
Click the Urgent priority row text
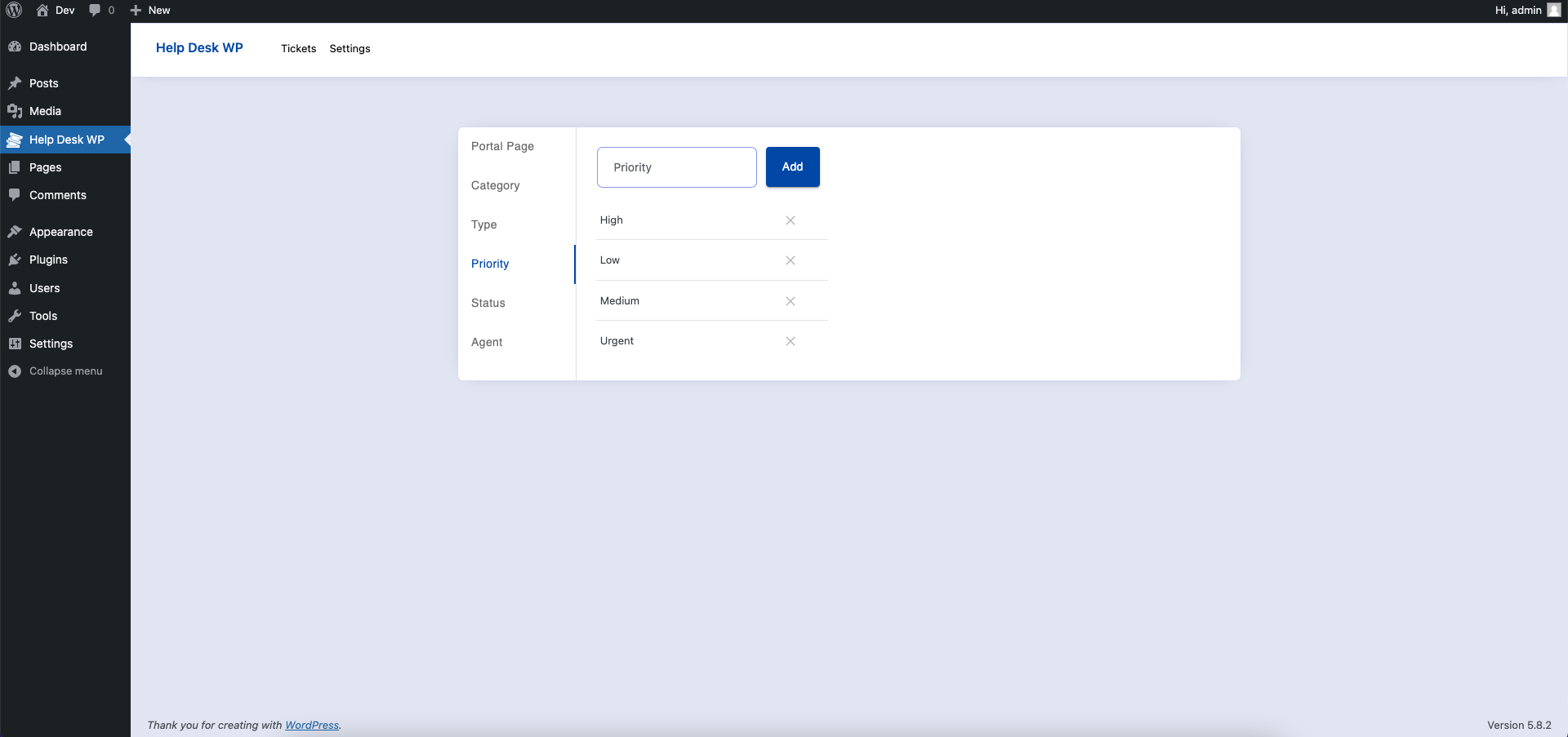(617, 341)
